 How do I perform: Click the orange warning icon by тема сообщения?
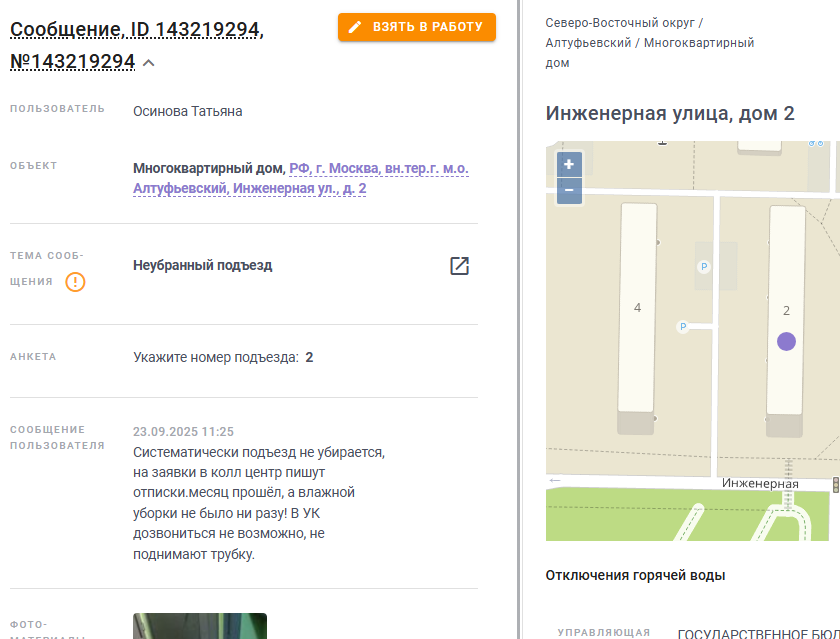[x=76, y=282]
